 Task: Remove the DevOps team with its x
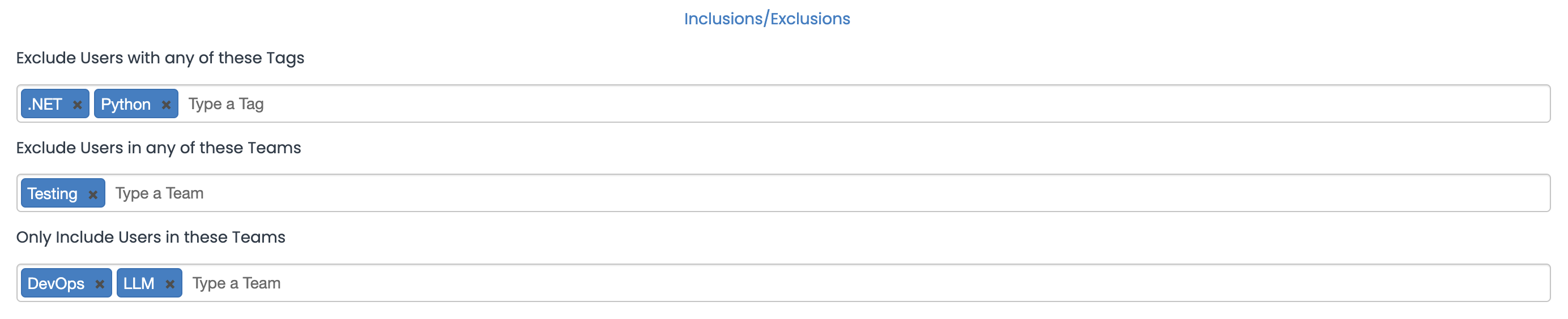pos(100,284)
